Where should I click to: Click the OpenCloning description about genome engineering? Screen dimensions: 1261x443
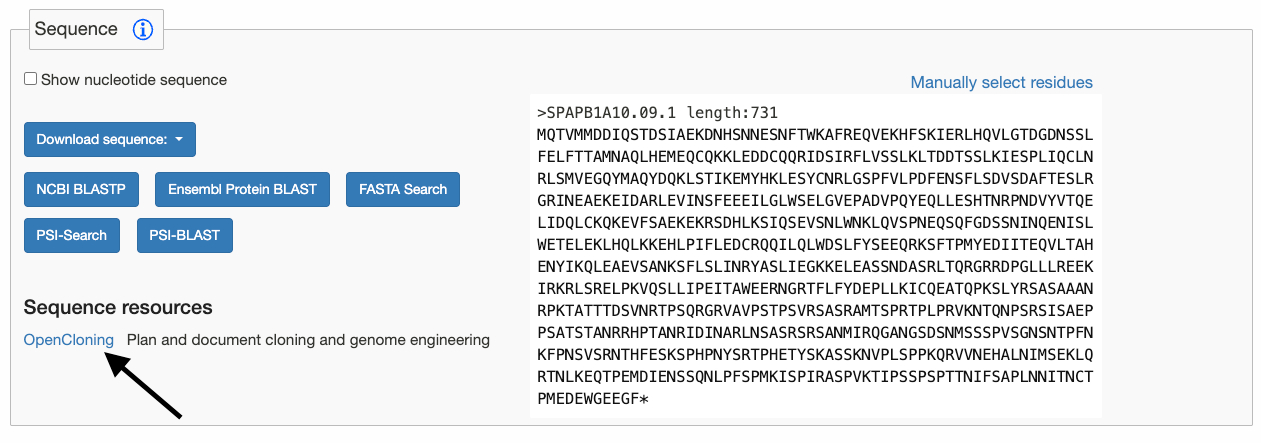[308, 340]
